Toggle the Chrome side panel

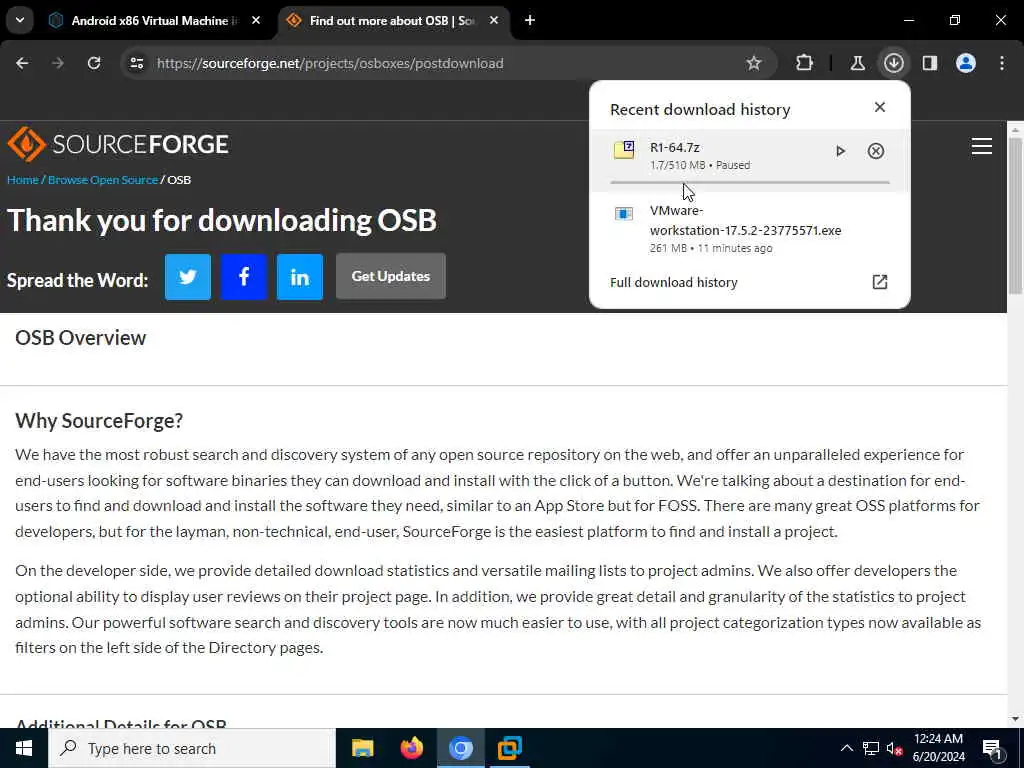click(x=929, y=63)
